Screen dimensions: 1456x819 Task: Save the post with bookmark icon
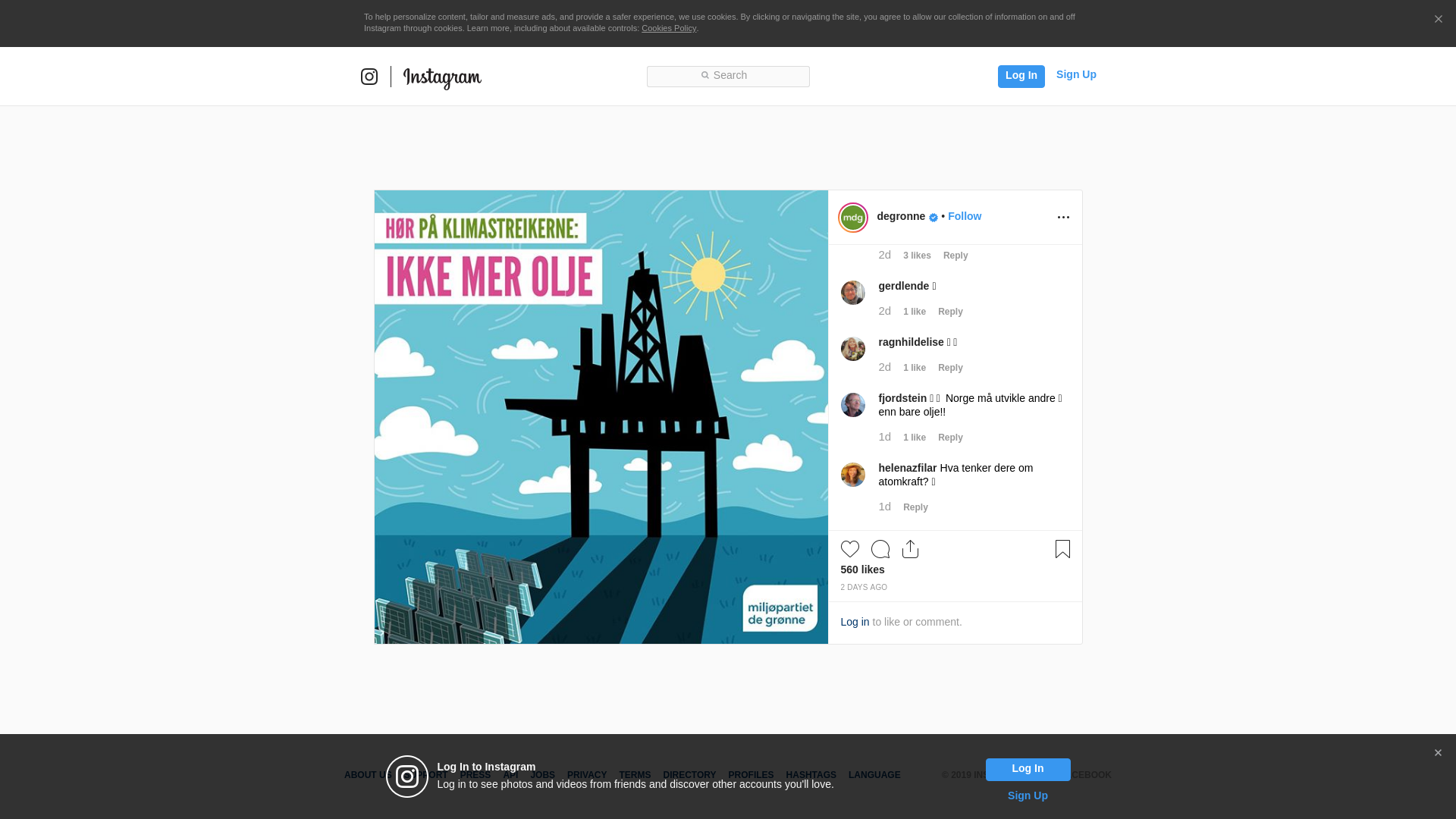click(x=1062, y=549)
